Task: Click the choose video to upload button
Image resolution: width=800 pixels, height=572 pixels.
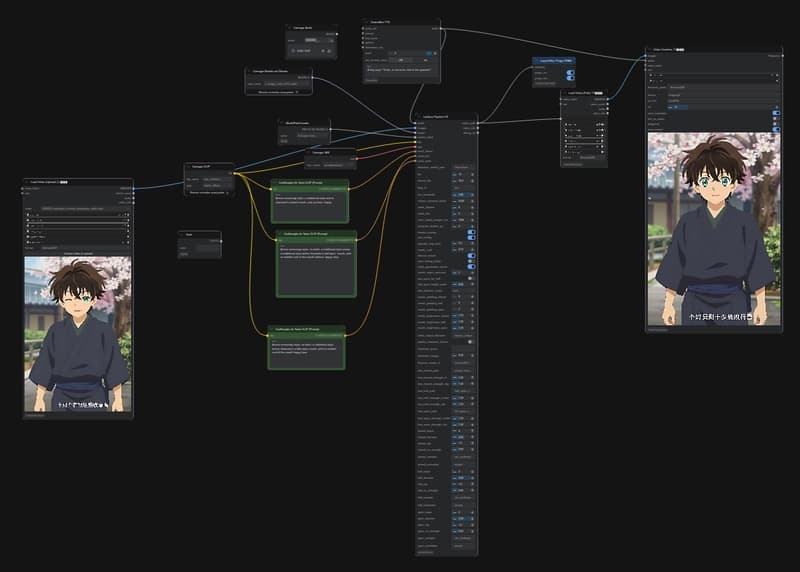Action: tap(78, 253)
